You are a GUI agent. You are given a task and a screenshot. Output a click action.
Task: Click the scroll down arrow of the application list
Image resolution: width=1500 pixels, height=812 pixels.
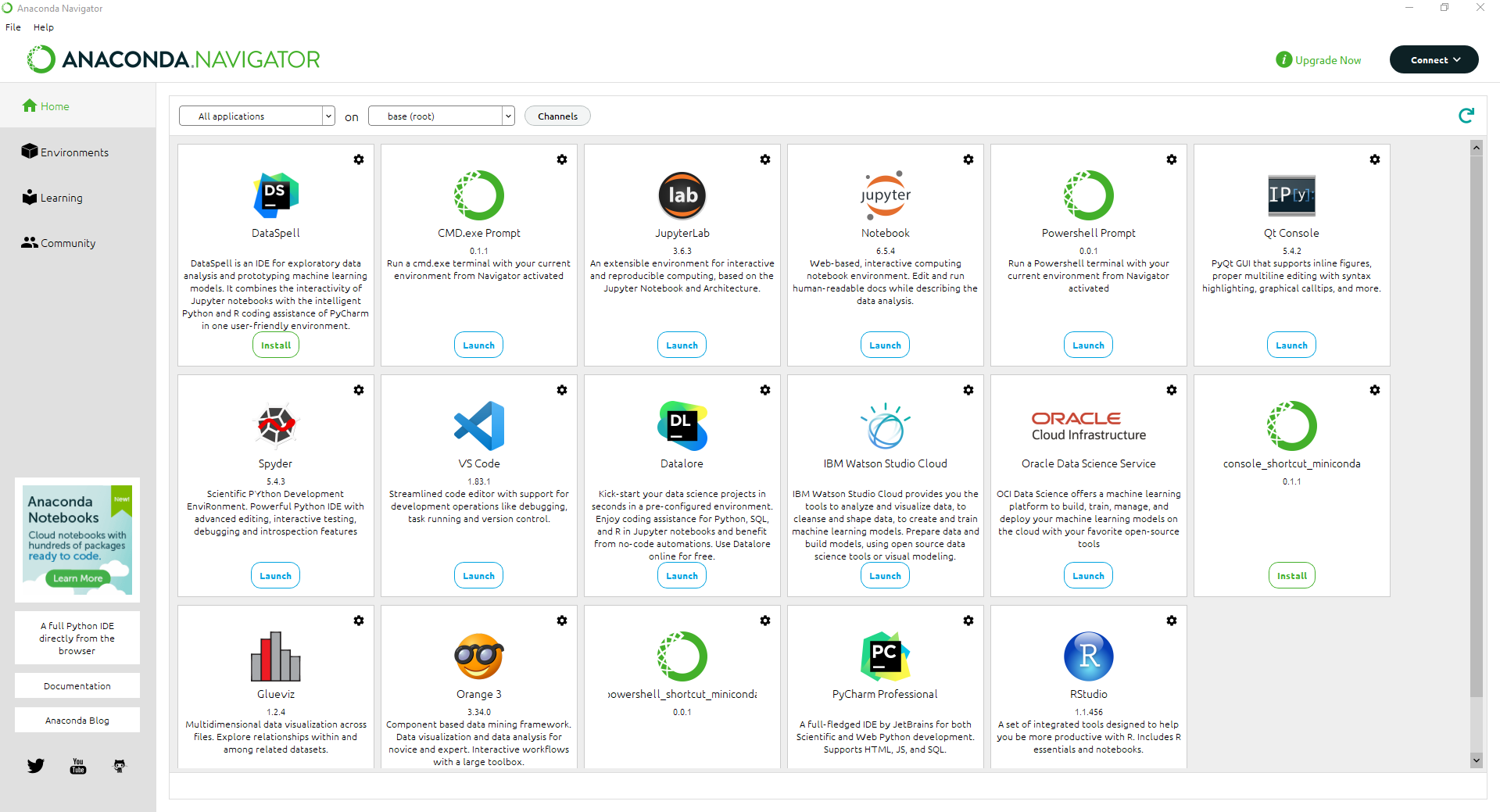[x=1476, y=760]
